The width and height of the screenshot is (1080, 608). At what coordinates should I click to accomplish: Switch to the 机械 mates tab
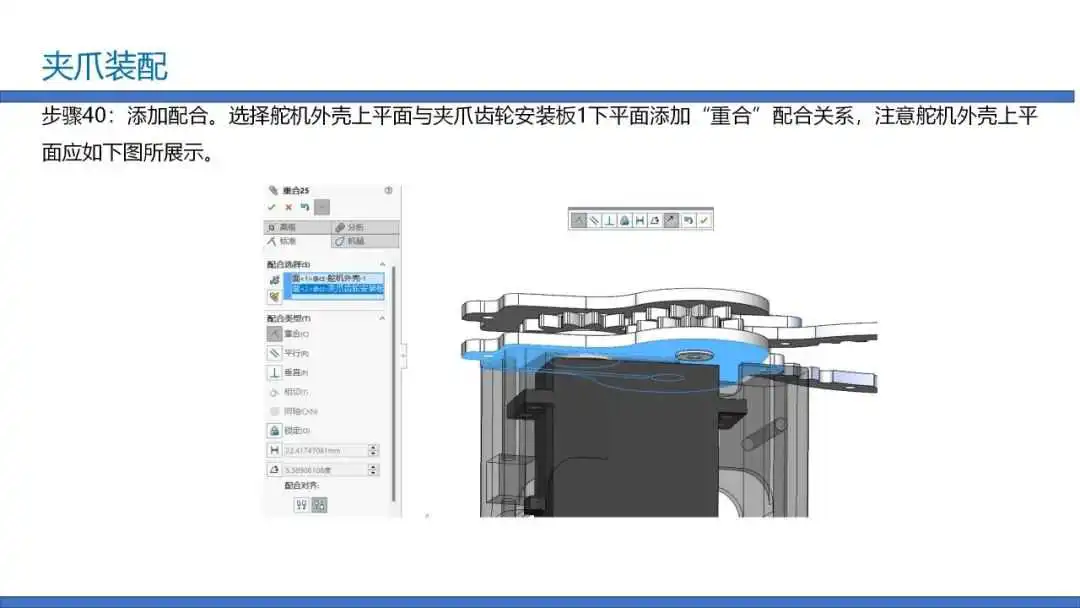pos(365,241)
